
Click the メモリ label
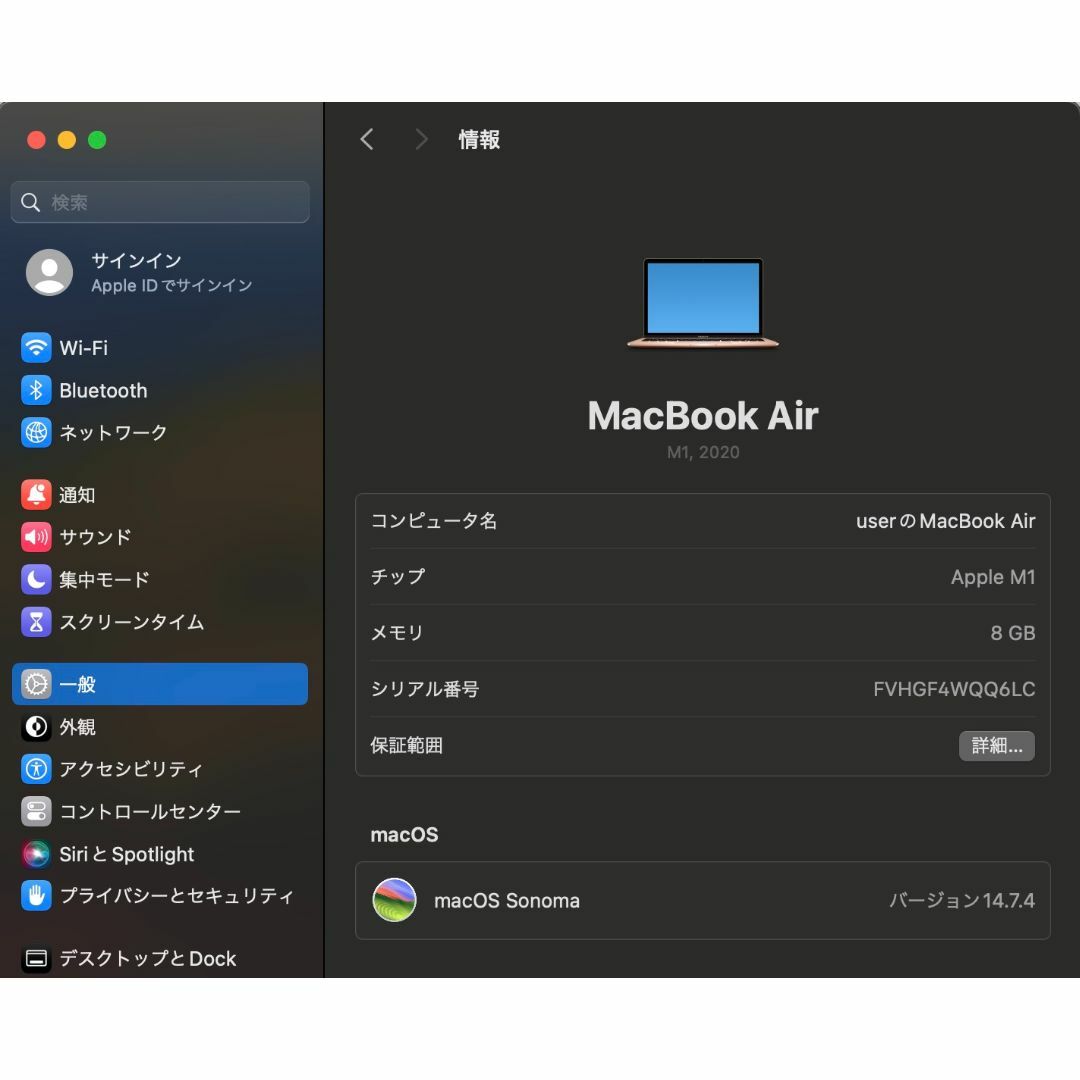(397, 633)
